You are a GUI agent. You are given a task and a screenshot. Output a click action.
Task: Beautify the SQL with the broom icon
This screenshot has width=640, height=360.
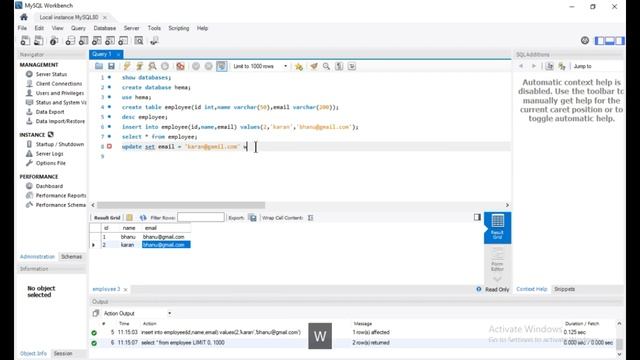pyautogui.click(x=313, y=66)
